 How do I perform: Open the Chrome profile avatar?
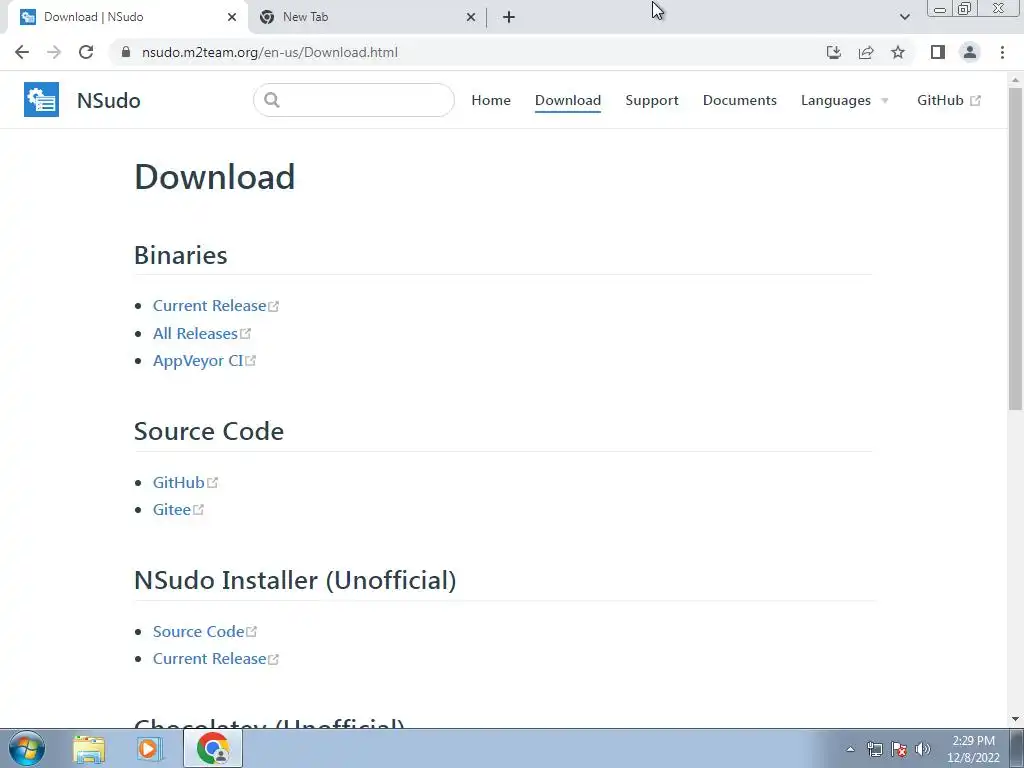point(970,52)
